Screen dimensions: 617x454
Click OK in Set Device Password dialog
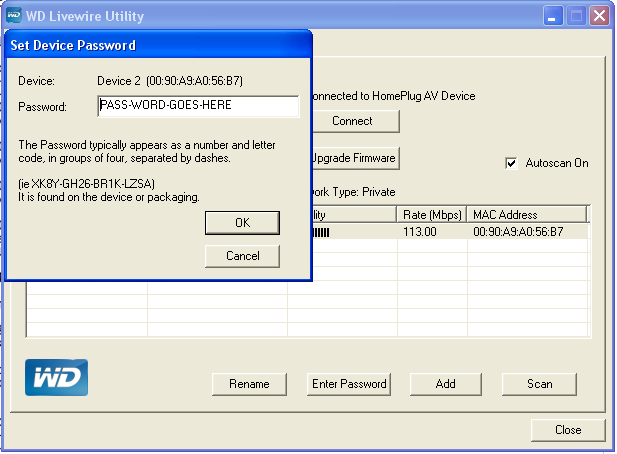click(242, 223)
